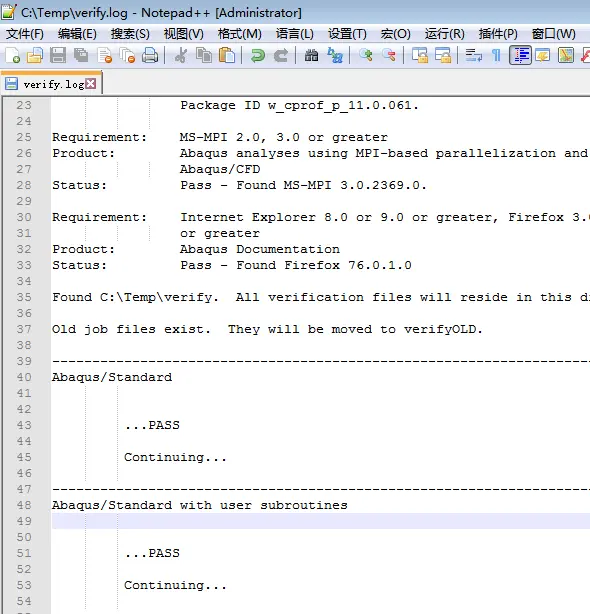This screenshot has width=590, height=614.
Task: Open the 文件(F) menu
Action: click(25, 34)
